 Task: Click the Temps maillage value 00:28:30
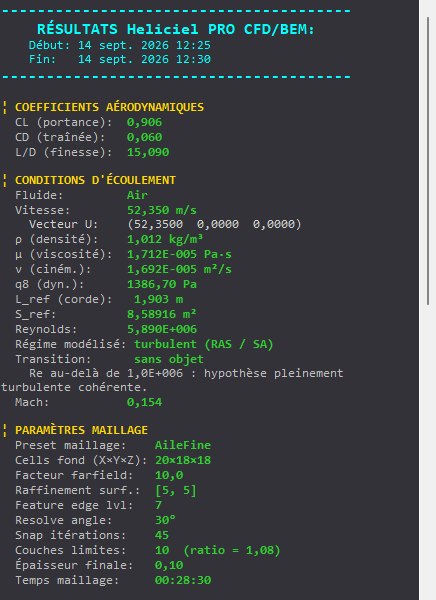183,580
